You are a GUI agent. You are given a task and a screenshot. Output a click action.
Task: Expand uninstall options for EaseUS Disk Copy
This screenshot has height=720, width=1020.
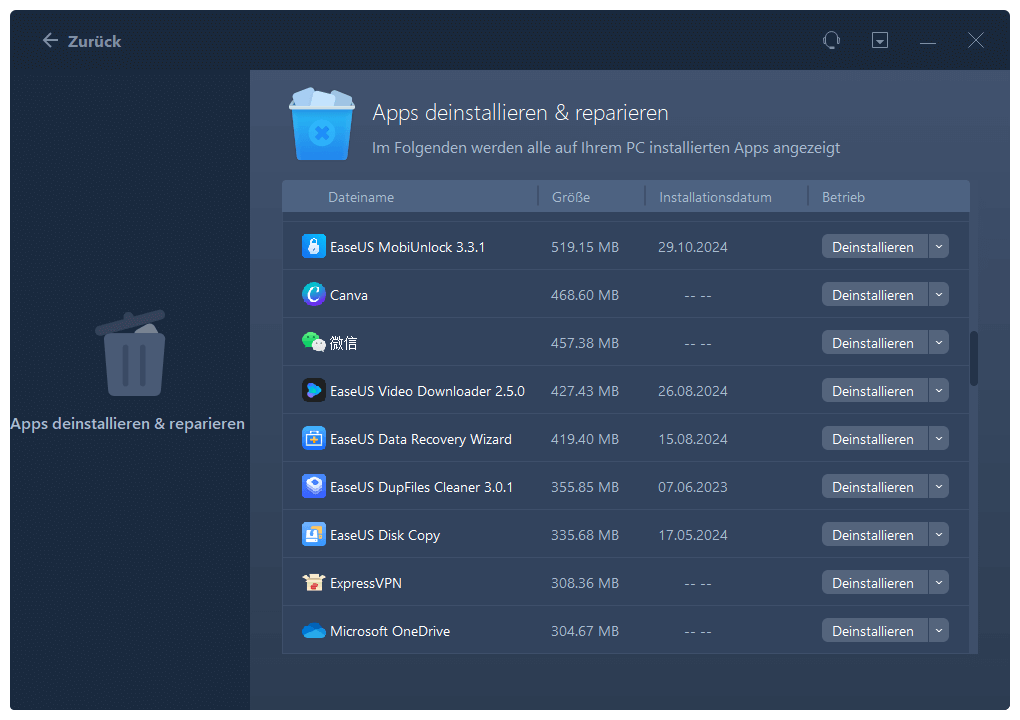[x=939, y=535]
